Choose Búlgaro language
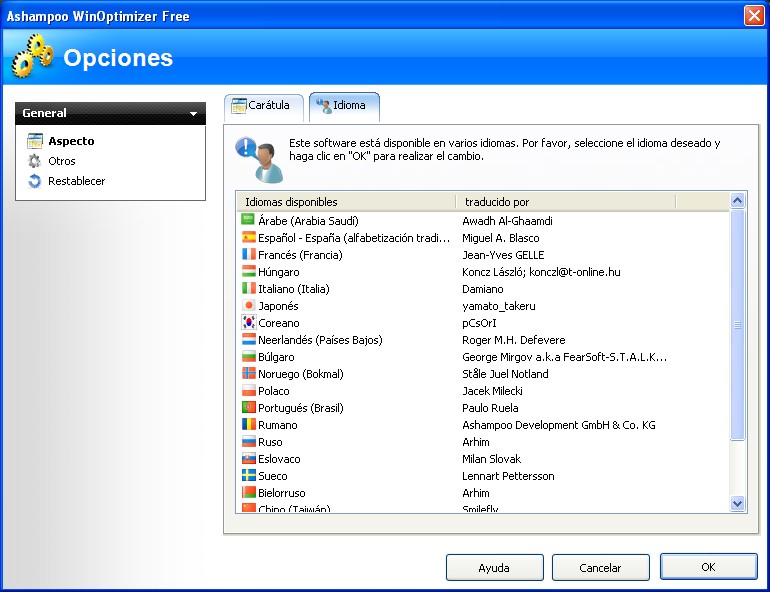Screen dimensions: 770x592 (276, 357)
